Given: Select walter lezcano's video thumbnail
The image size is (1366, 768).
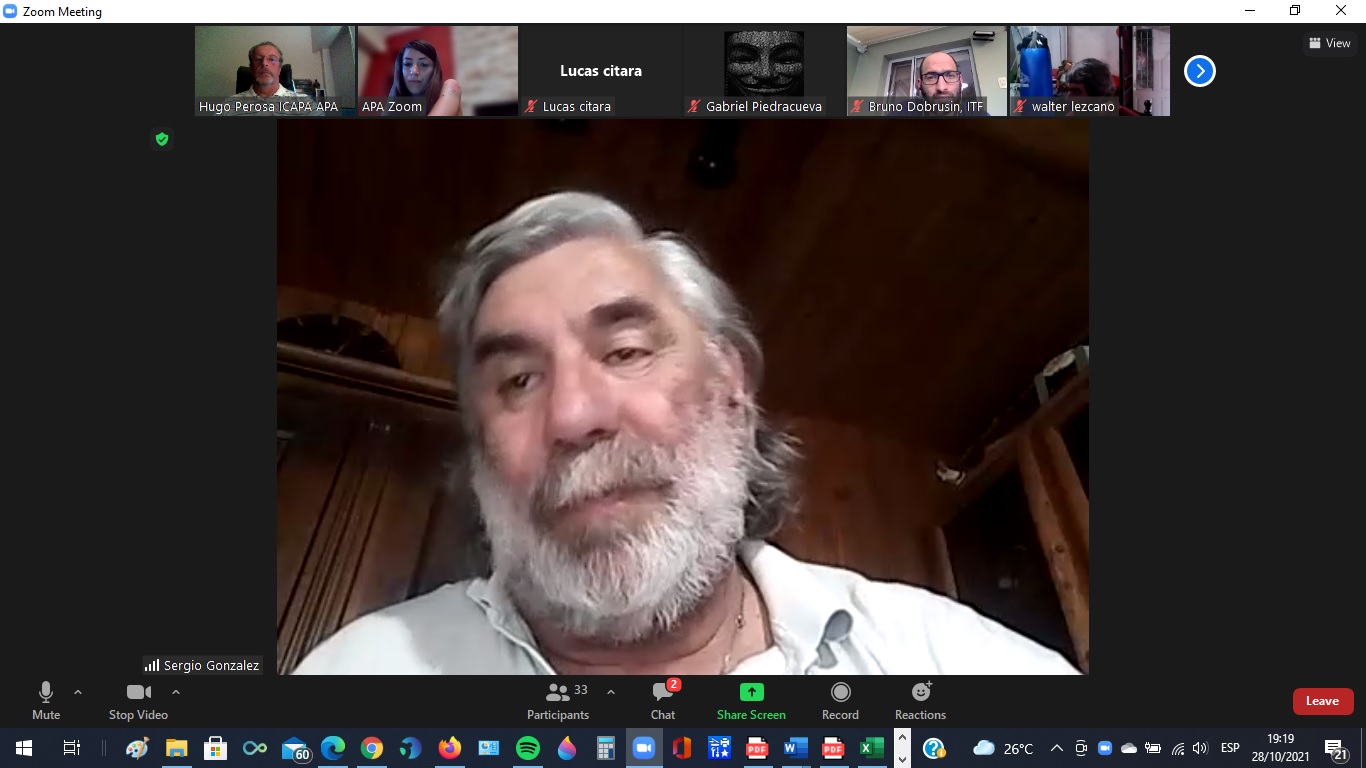Looking at the screenshot, I should coord(1090,71).
